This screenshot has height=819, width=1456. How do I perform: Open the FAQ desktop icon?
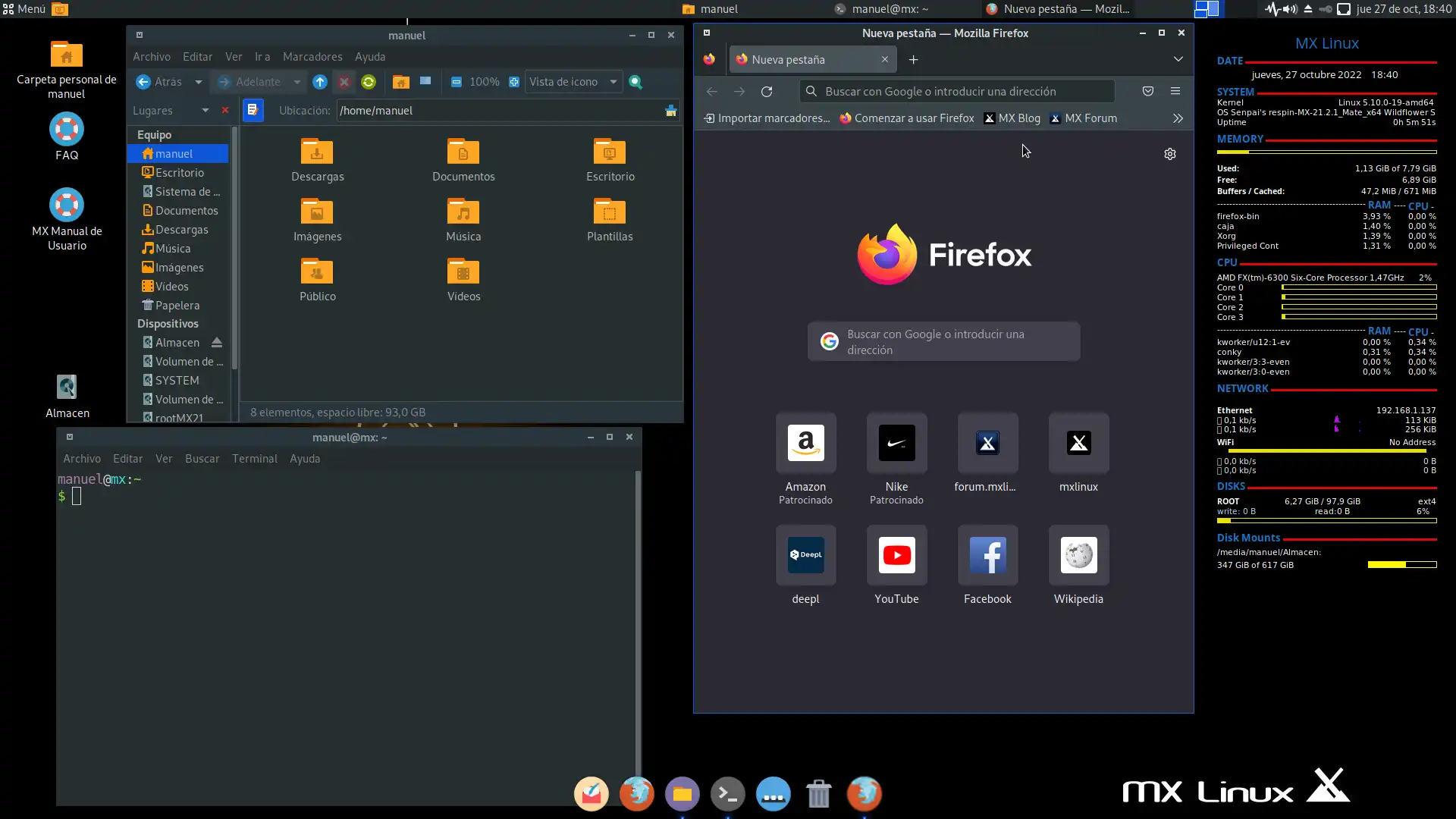[67, 137]
